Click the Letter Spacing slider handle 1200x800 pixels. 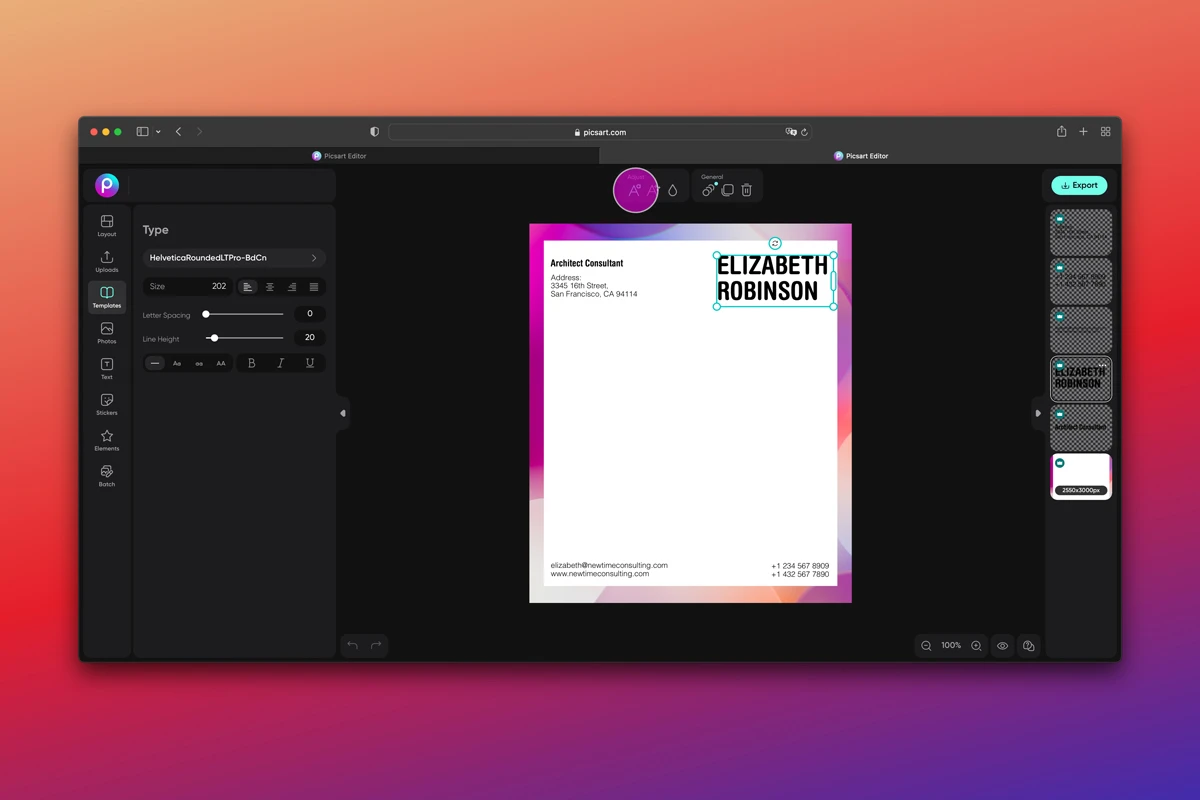pyautogui.click(x=207, y=313)
